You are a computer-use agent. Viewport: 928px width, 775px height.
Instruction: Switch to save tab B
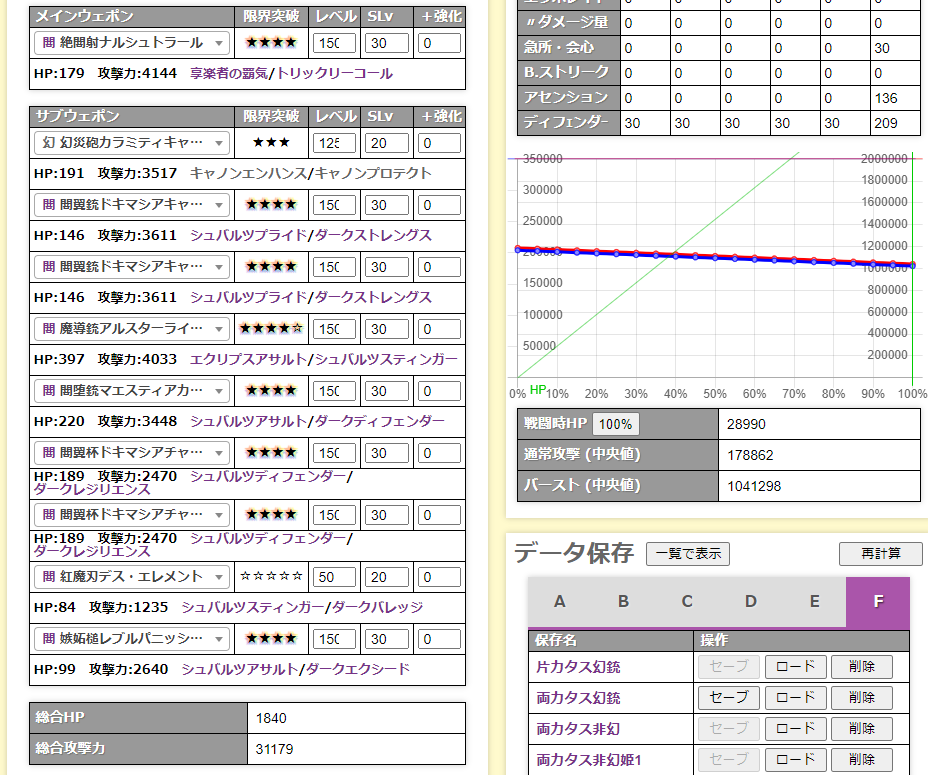point(623,602)
